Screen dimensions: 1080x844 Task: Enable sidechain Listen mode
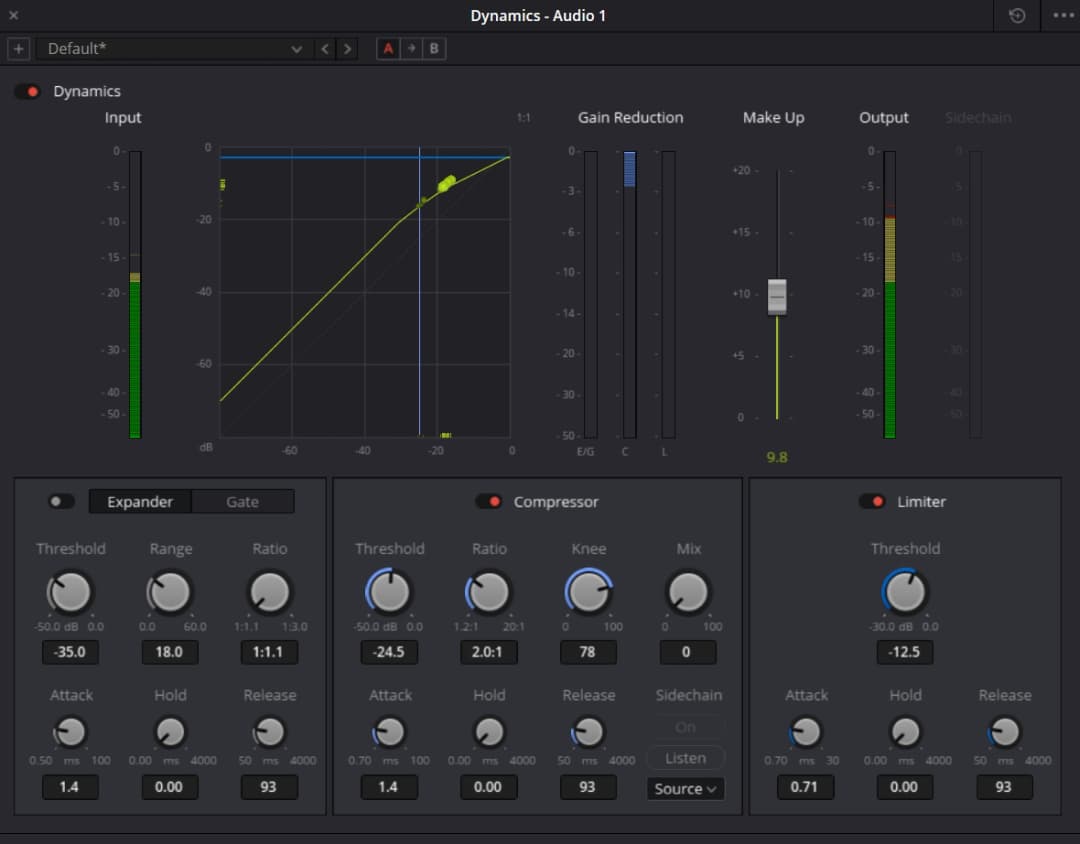pos(686,758)
